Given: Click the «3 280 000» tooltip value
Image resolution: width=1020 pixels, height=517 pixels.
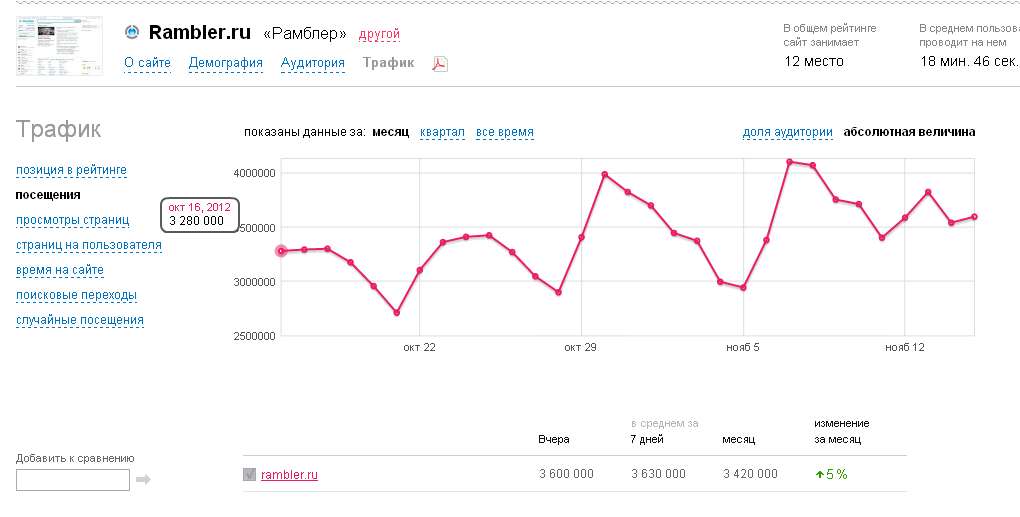Looking at the screenshot, I should (196, 221).
